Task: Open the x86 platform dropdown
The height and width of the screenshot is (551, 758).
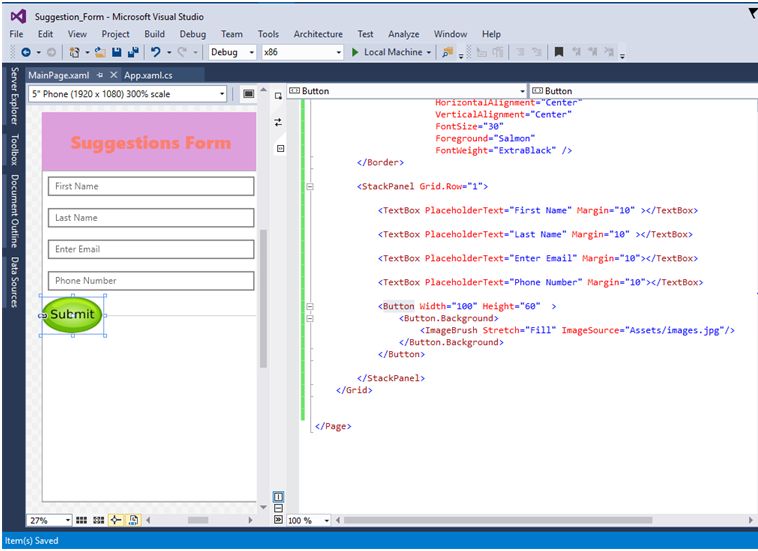Action: 301,52
